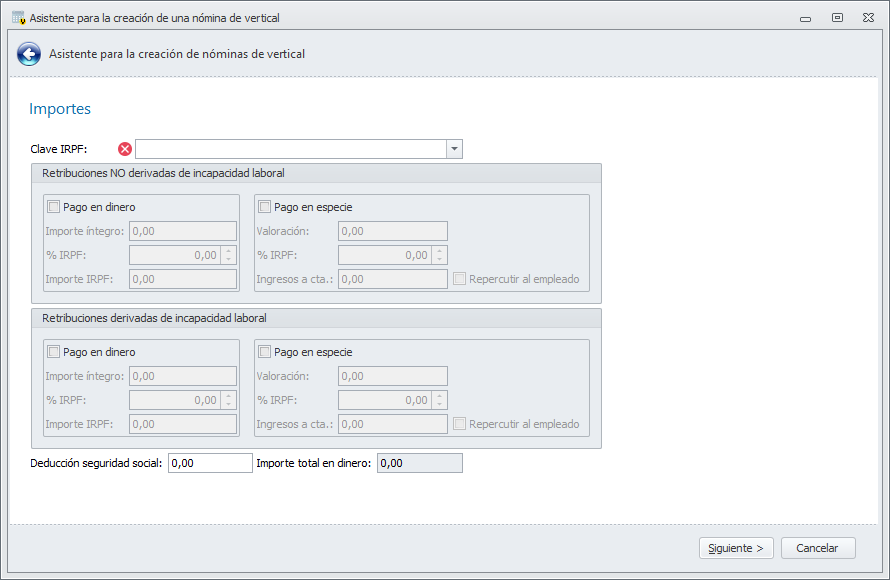Minimize the wizard window
This screenshot has width=890, height=580.
point(806,17)
